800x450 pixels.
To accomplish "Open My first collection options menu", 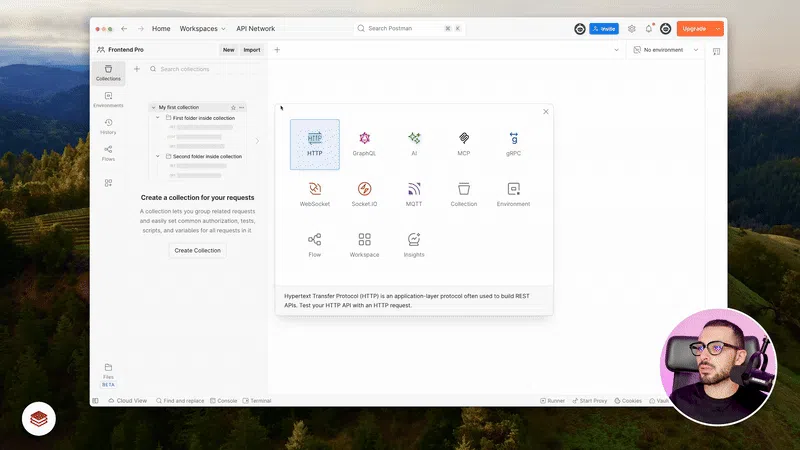I will 242,108.
